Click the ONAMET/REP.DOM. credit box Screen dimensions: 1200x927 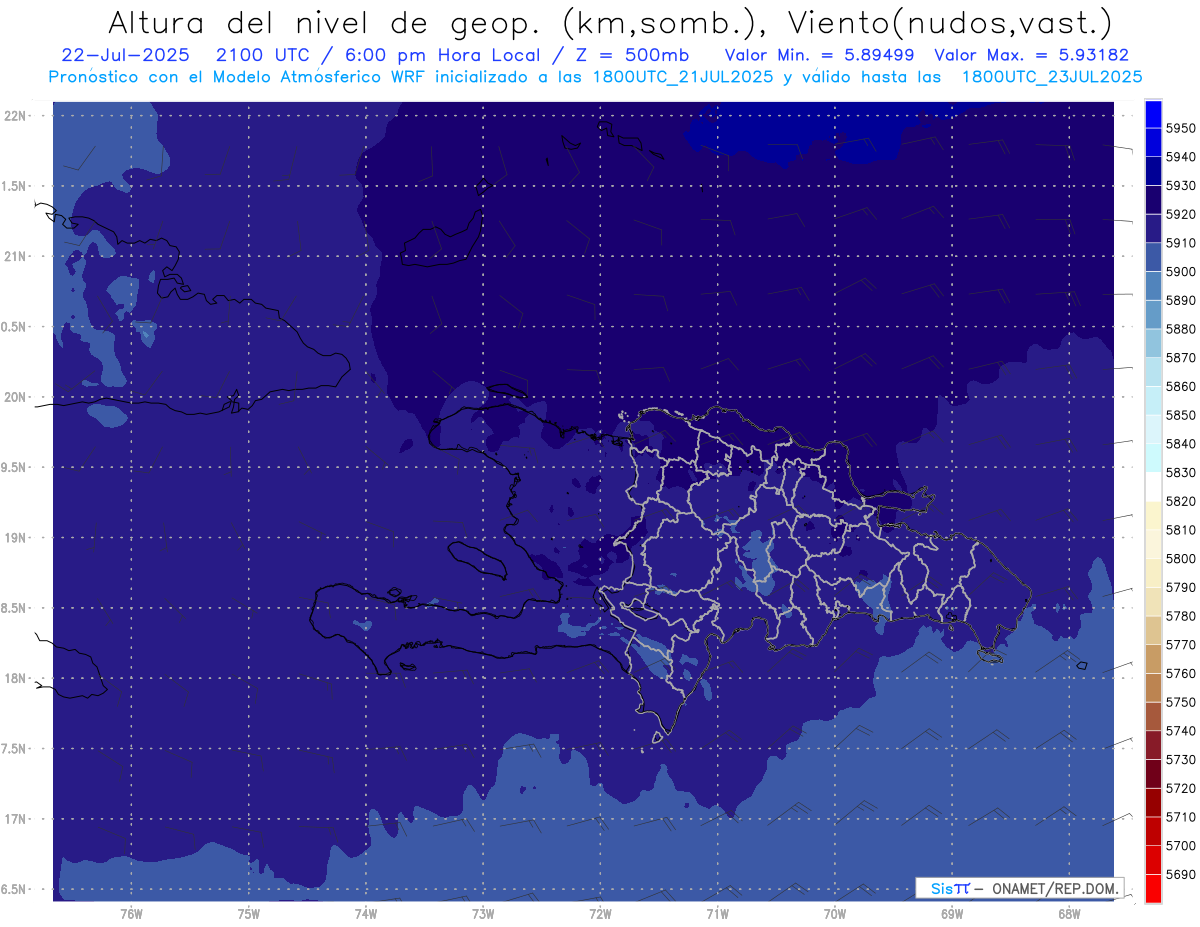[x=1020, y=888]
